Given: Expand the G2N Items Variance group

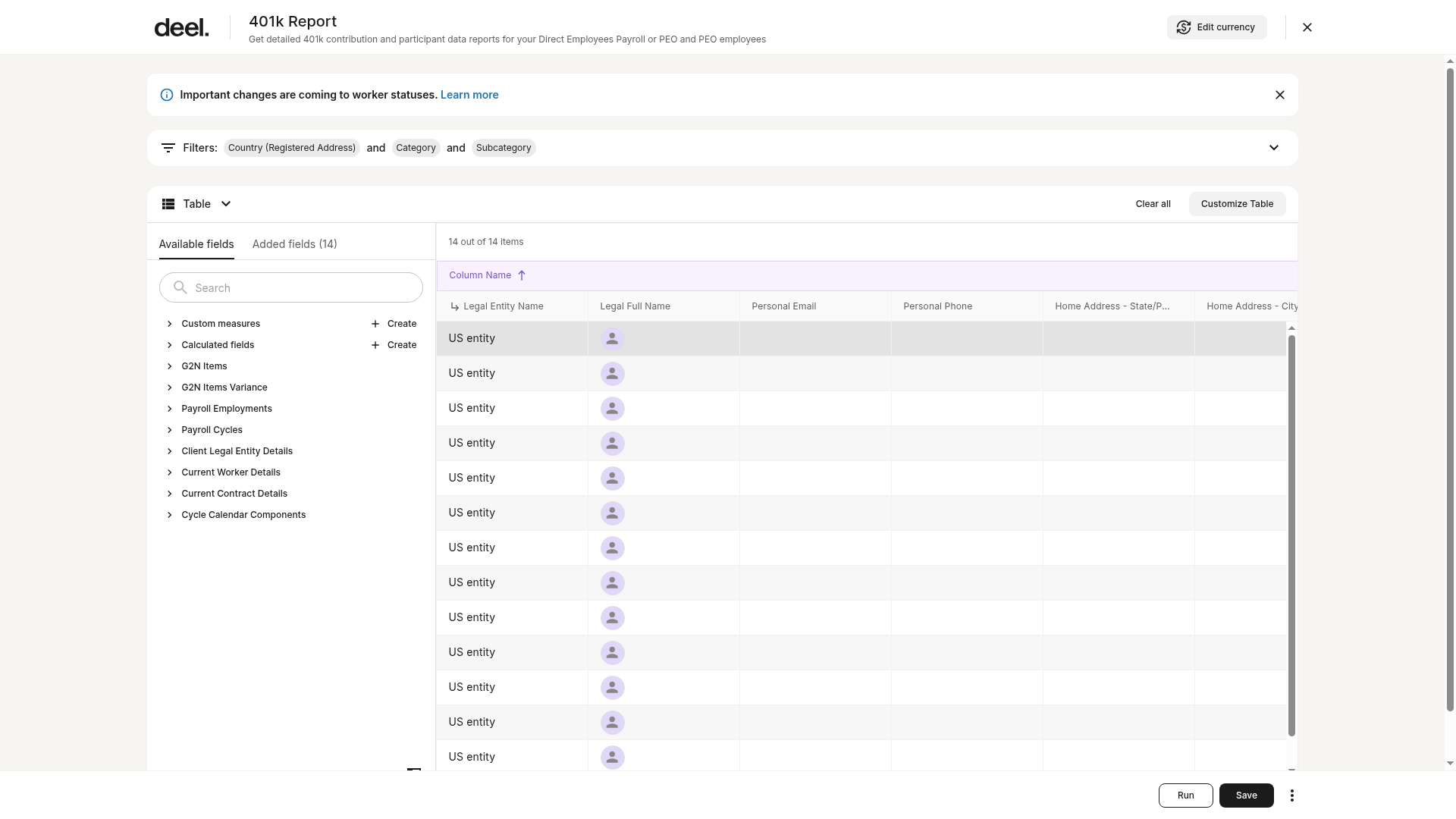Looking at the screenshot, I should [170, 388].
